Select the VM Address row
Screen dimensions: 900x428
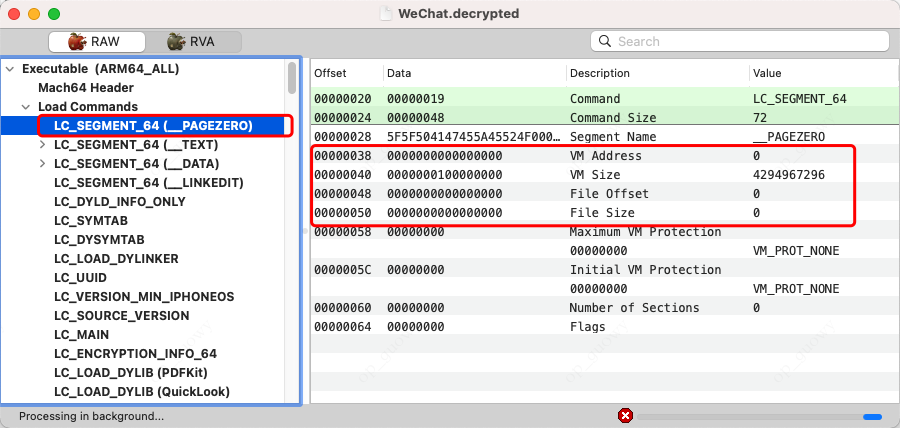[606, 155]
